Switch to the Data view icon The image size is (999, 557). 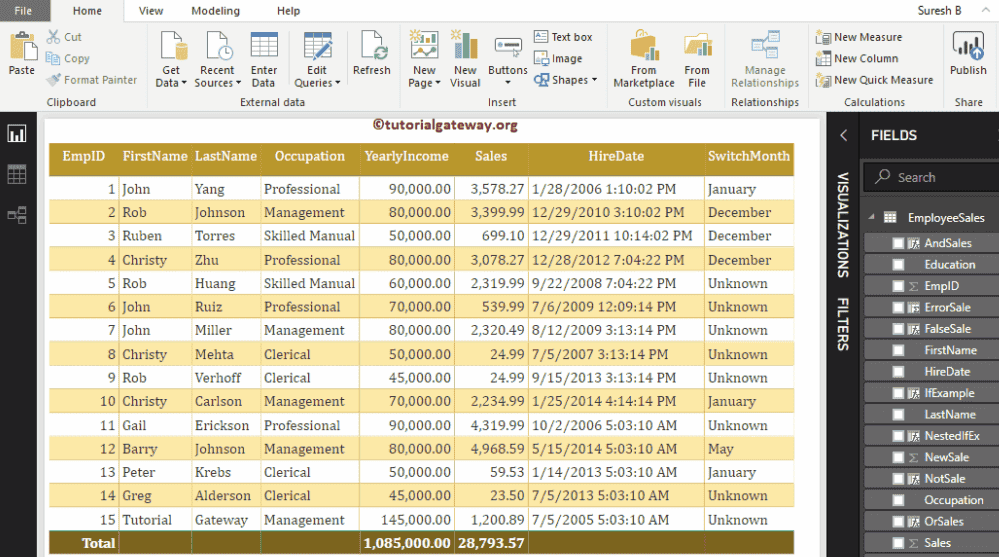coord(17,174)
